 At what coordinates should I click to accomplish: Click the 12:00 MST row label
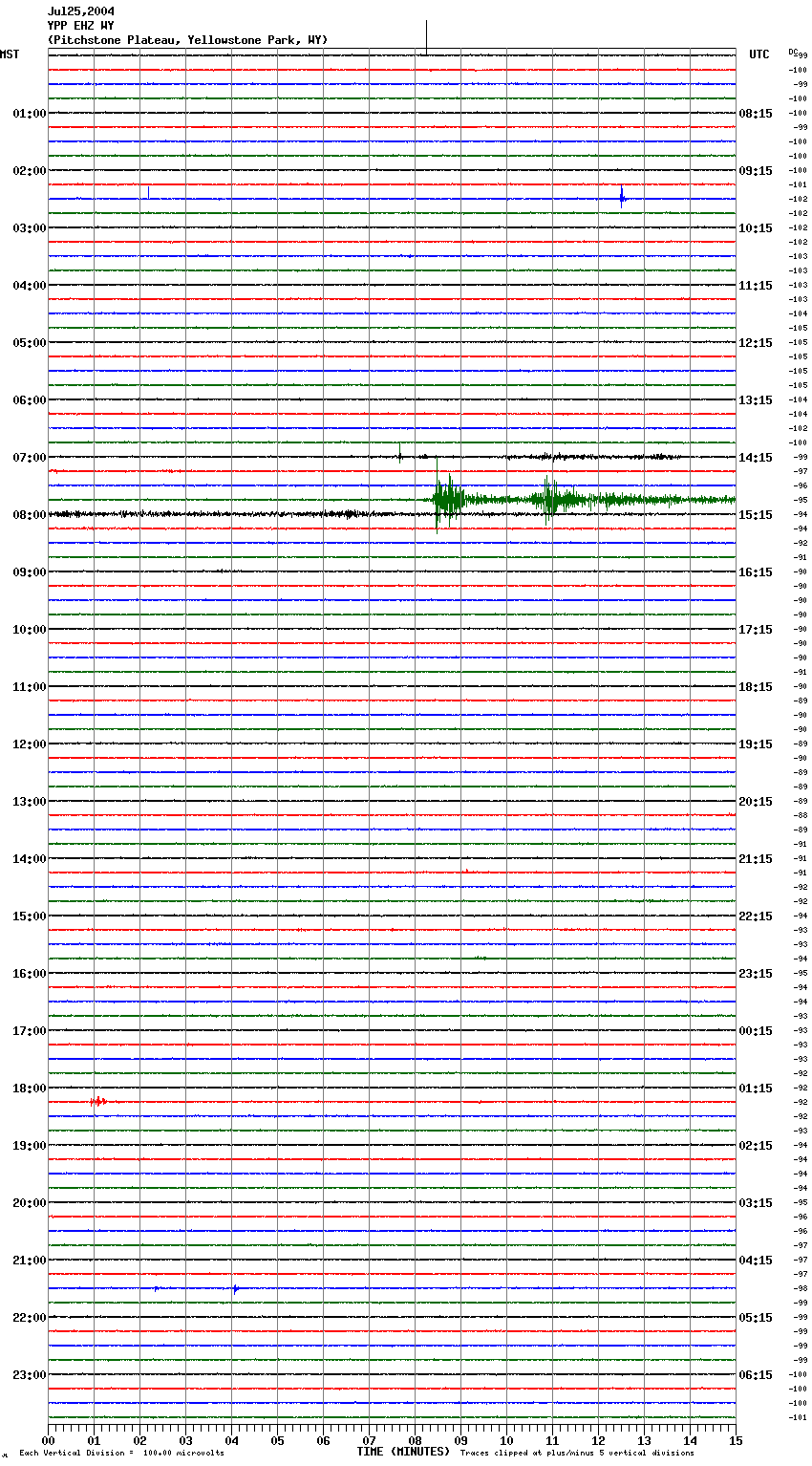point(29,744)
